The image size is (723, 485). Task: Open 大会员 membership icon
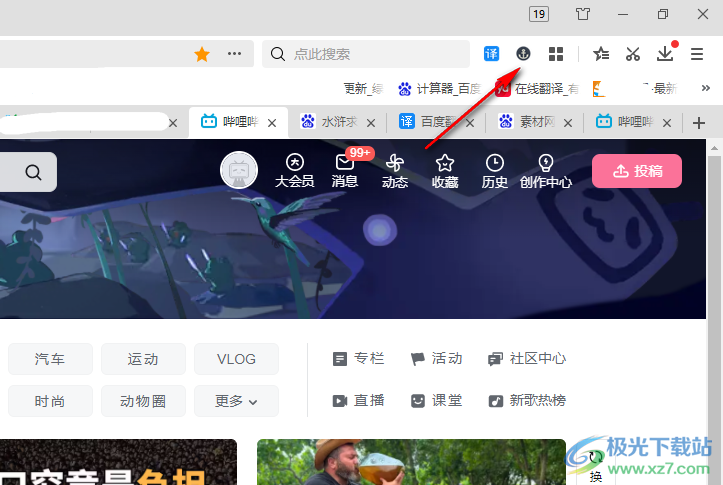(295, 171)
